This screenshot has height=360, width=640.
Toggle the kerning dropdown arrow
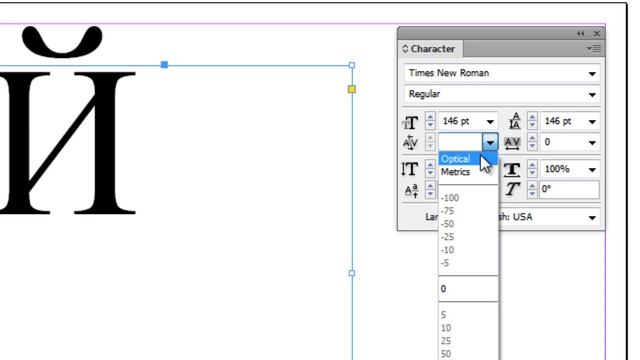point(490,142)
